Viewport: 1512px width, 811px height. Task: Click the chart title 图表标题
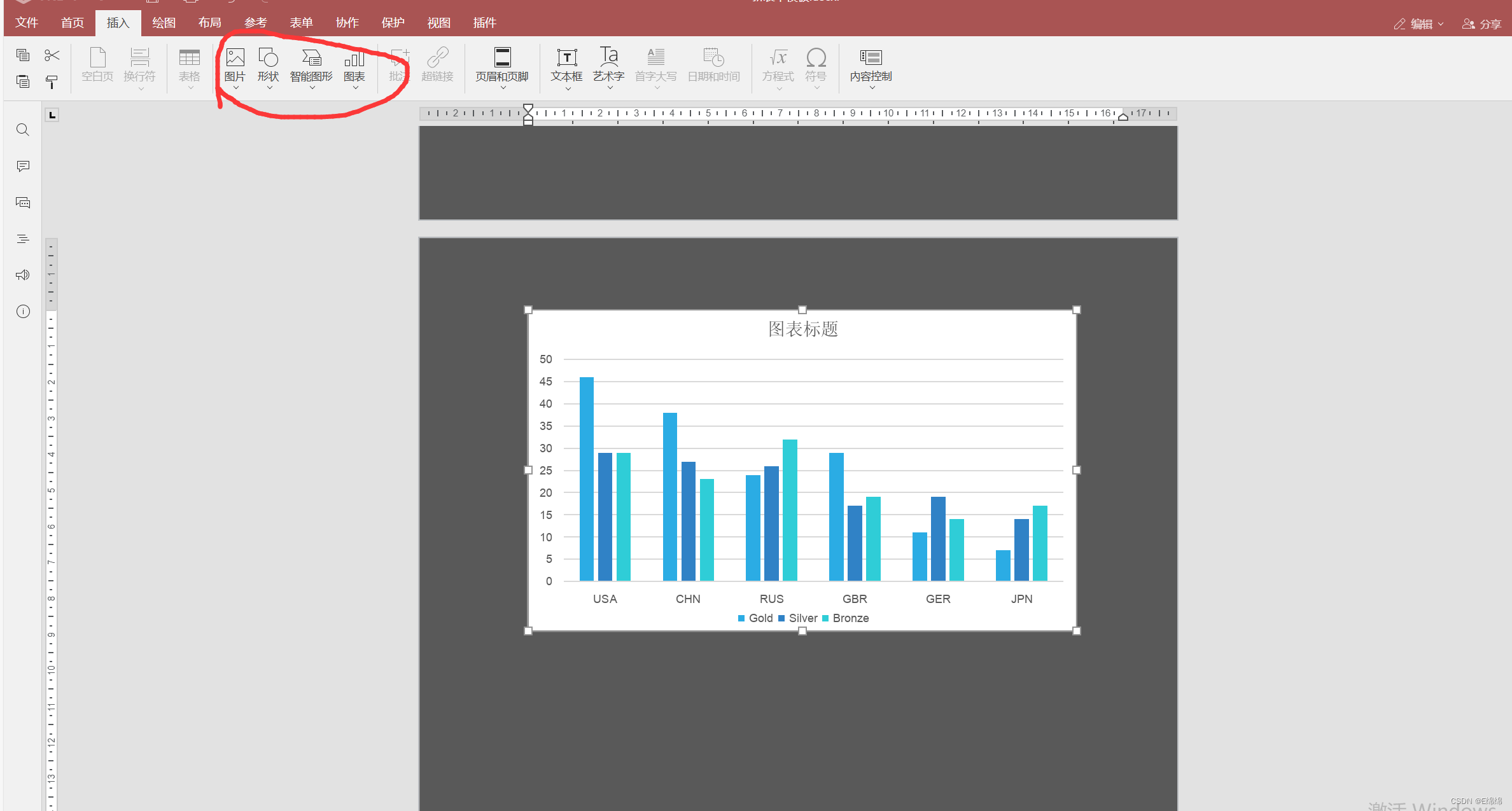pyautogui.click(x=803, y=329)
